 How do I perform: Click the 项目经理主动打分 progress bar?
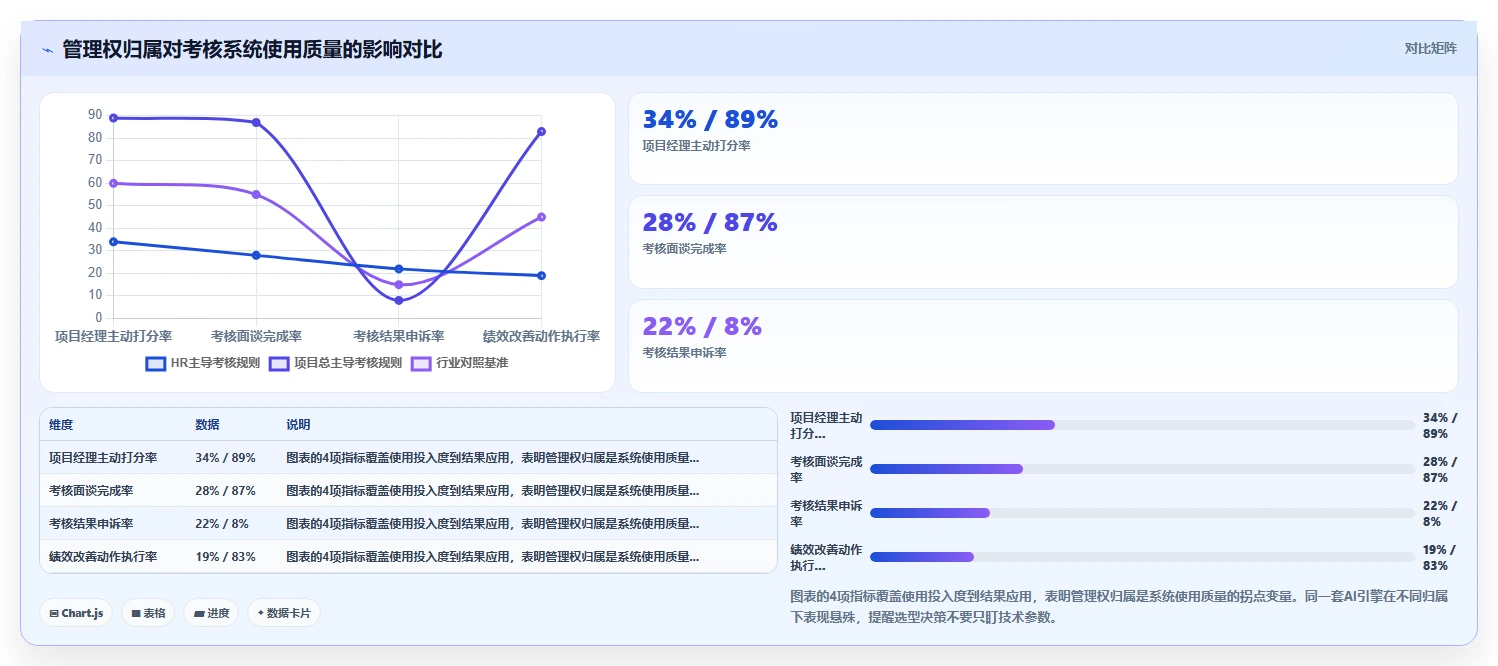point(1142,425)
